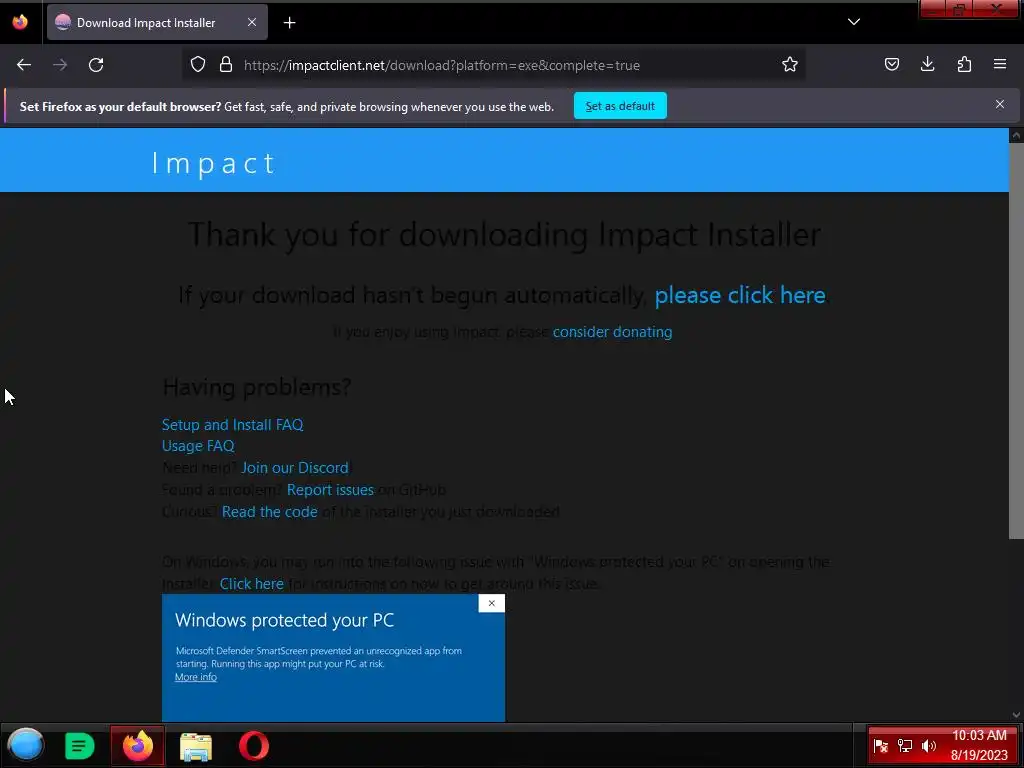Open the Firefox application menu

pyautogui.click(x=1000, y=64)
